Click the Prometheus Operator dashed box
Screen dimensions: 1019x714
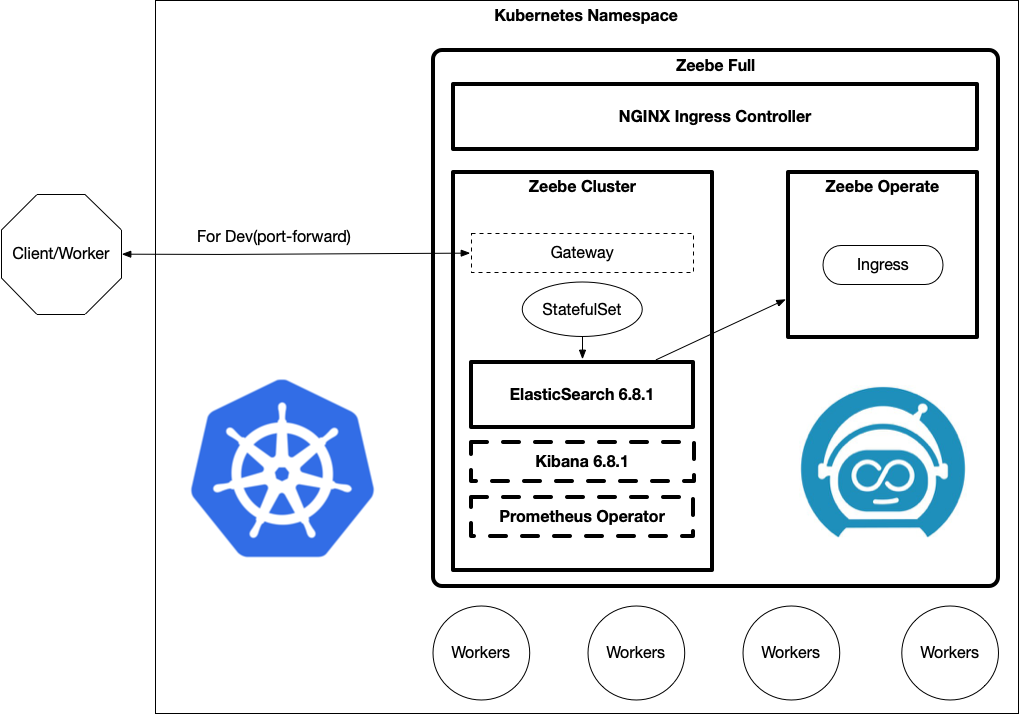(x=582, y=516)
